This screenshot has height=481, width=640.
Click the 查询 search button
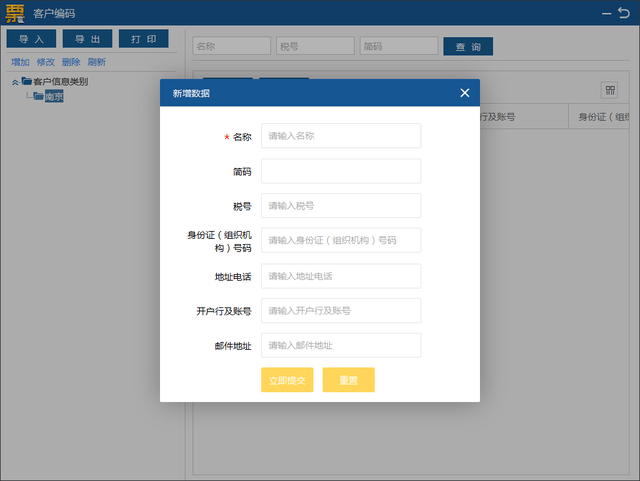(x=468, y=46)
